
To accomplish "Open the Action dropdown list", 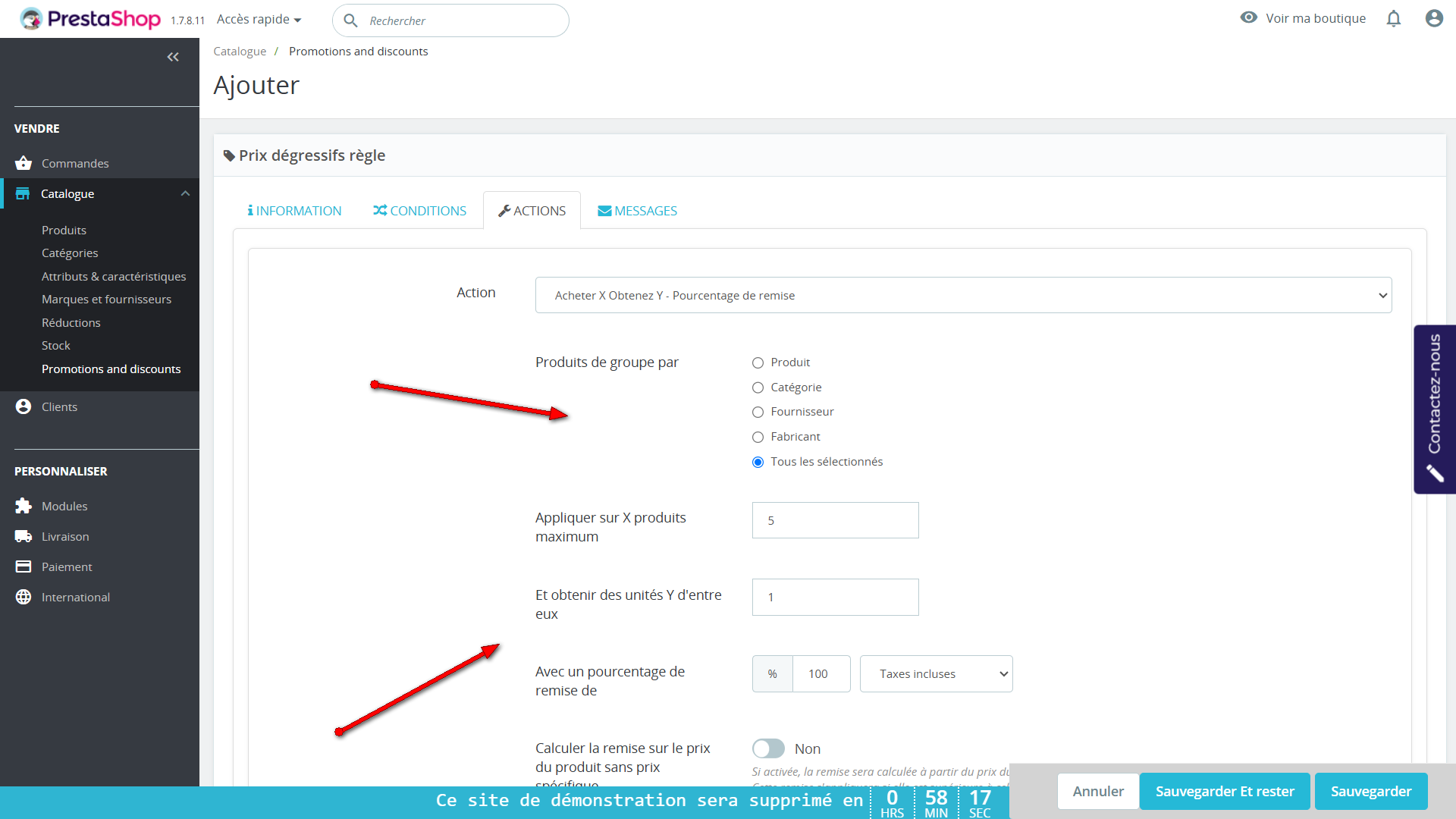I will click(x=963, y=295).
